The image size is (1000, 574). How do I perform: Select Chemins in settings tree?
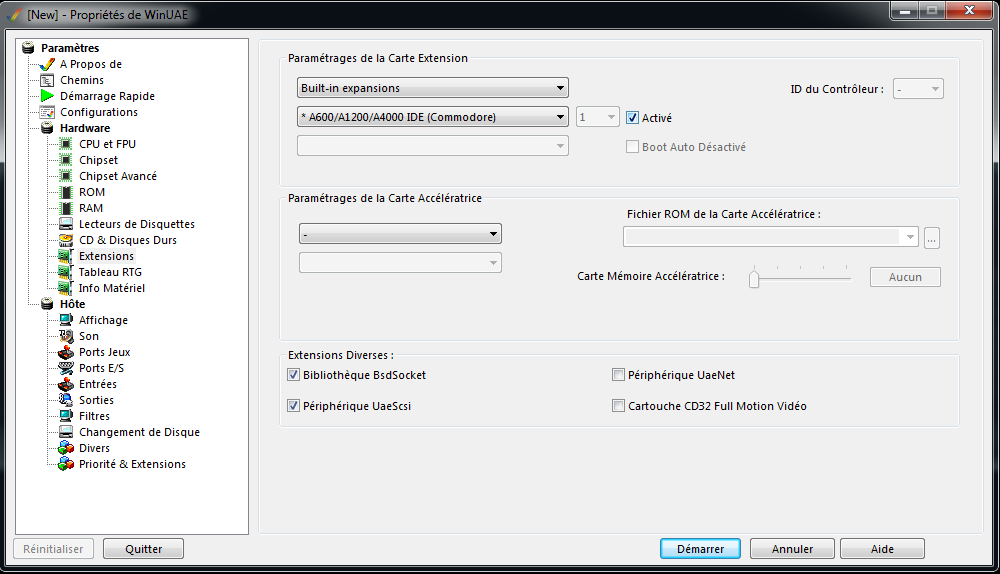82,80
